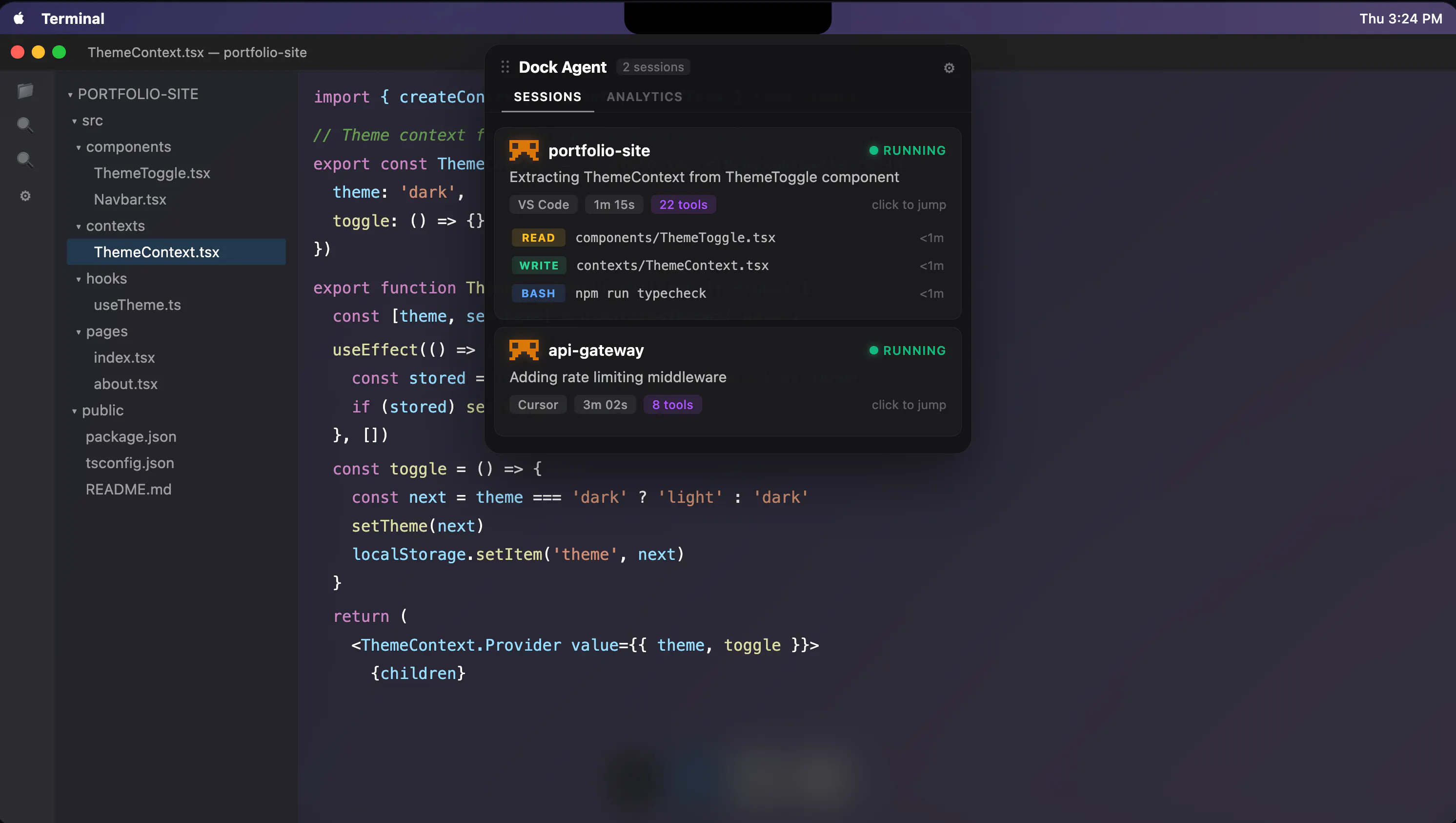1456x823 pixels.
Task: Open the file explorer folder icon in the sidebar
Action: [x=25, y=90]
